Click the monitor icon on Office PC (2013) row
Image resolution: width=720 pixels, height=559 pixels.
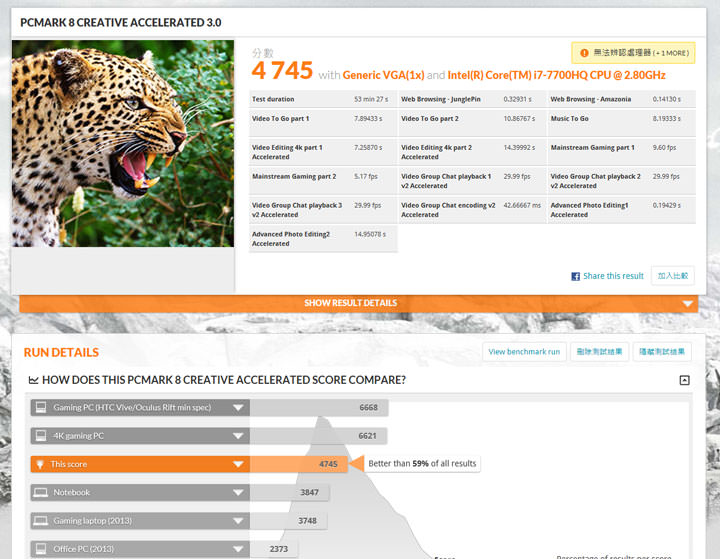click(40, 549)
